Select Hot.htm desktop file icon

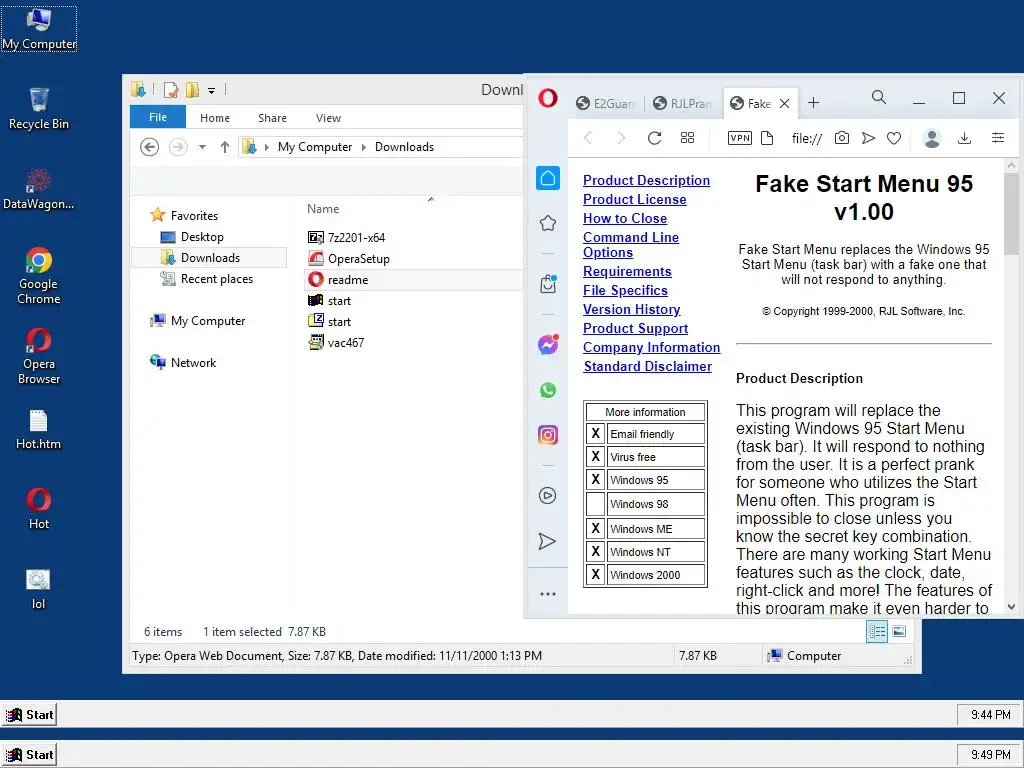click(39, 430)
